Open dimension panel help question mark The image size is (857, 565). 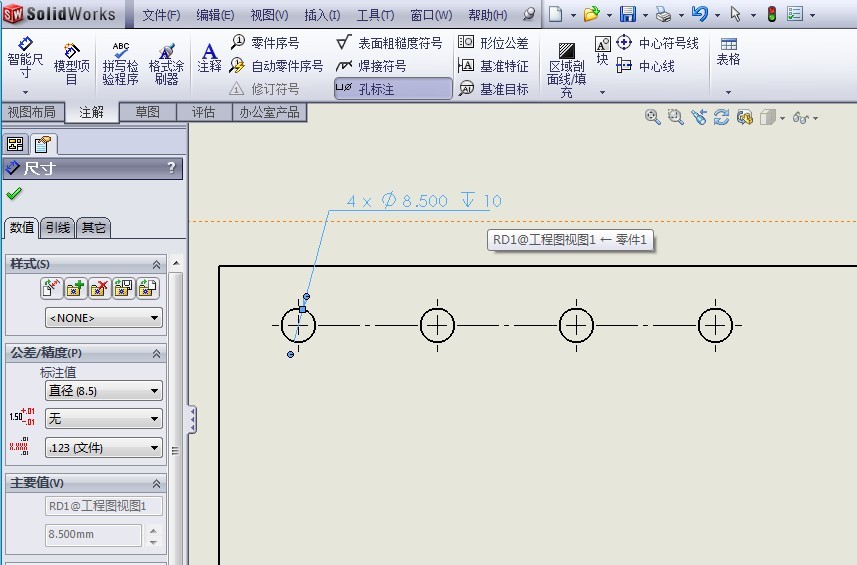click(x=172, y=167)
